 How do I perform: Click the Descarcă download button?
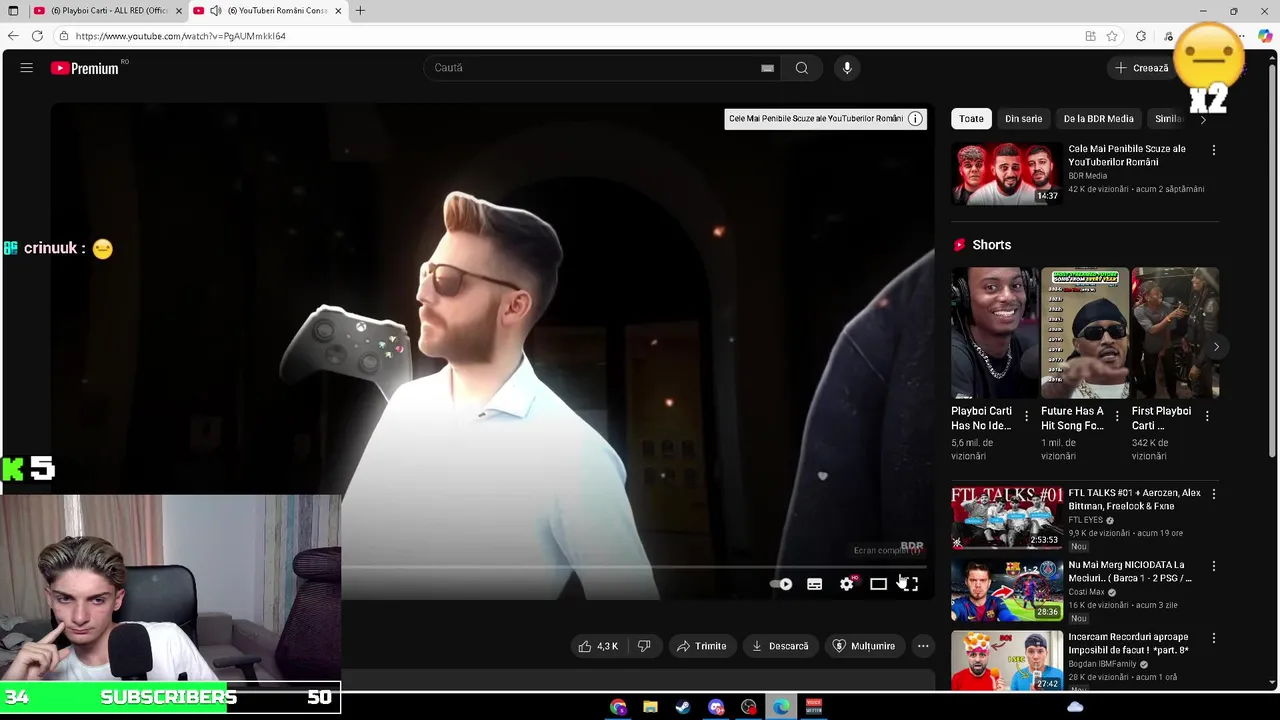pyautogui.click(x=780, y=646)
